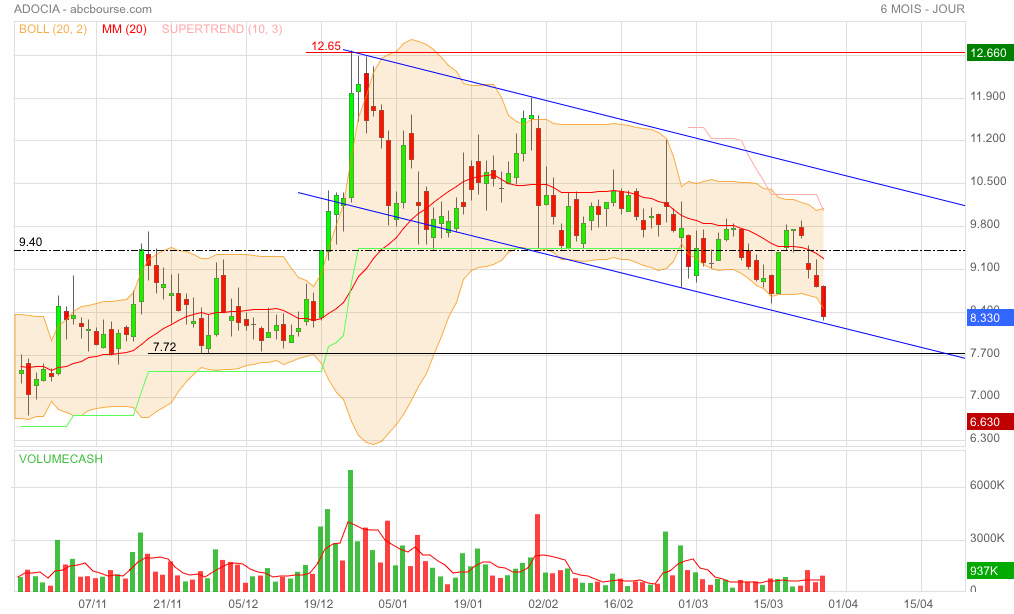Screen dimensions: 1014x614
Task: Click the 6.300 price axis value
Action: point(985,438)
